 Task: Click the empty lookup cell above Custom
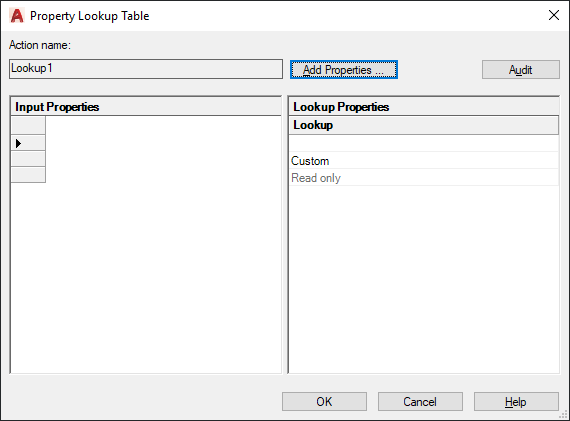point(424,143)
